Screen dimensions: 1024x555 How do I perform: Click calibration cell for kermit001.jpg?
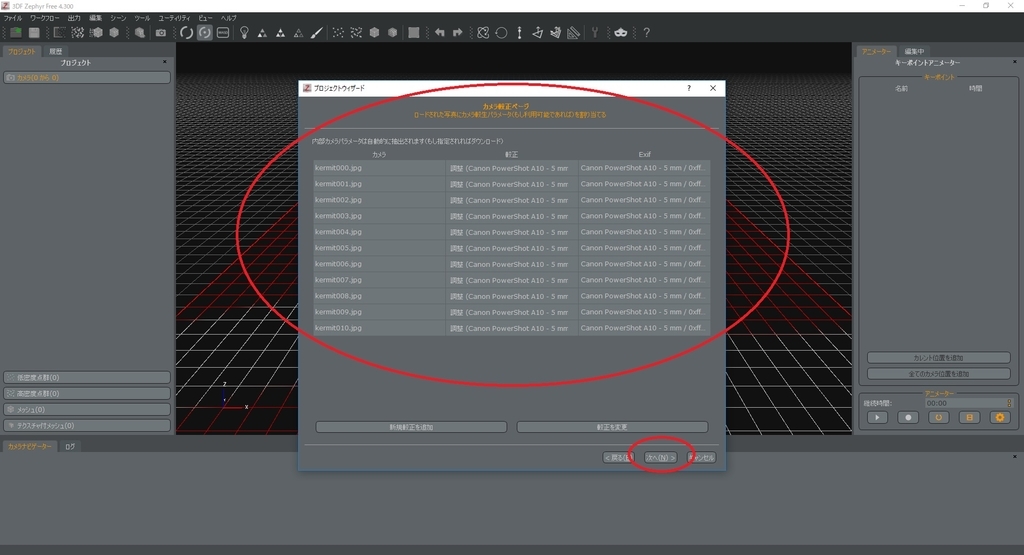coord(511,184)
